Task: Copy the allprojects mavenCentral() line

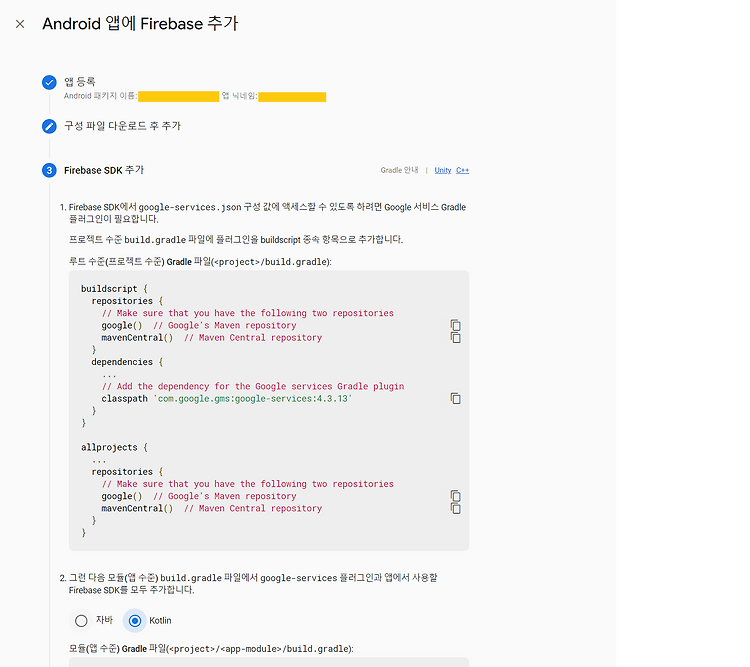Action: pos(455,509)
